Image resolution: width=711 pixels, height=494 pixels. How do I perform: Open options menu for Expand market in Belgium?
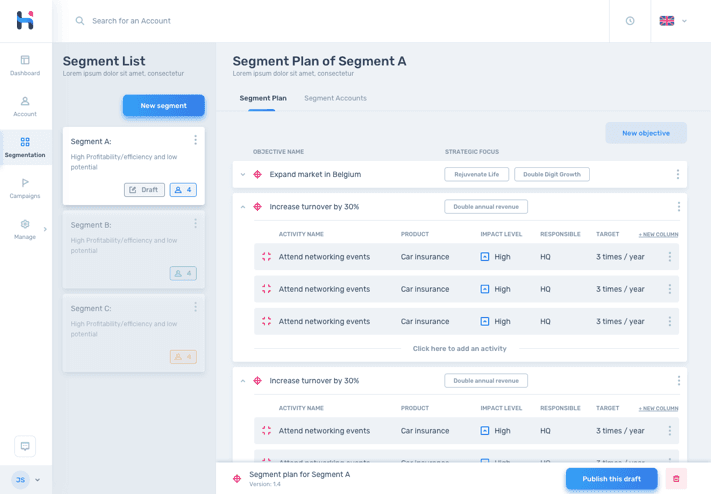click(678, 174)
